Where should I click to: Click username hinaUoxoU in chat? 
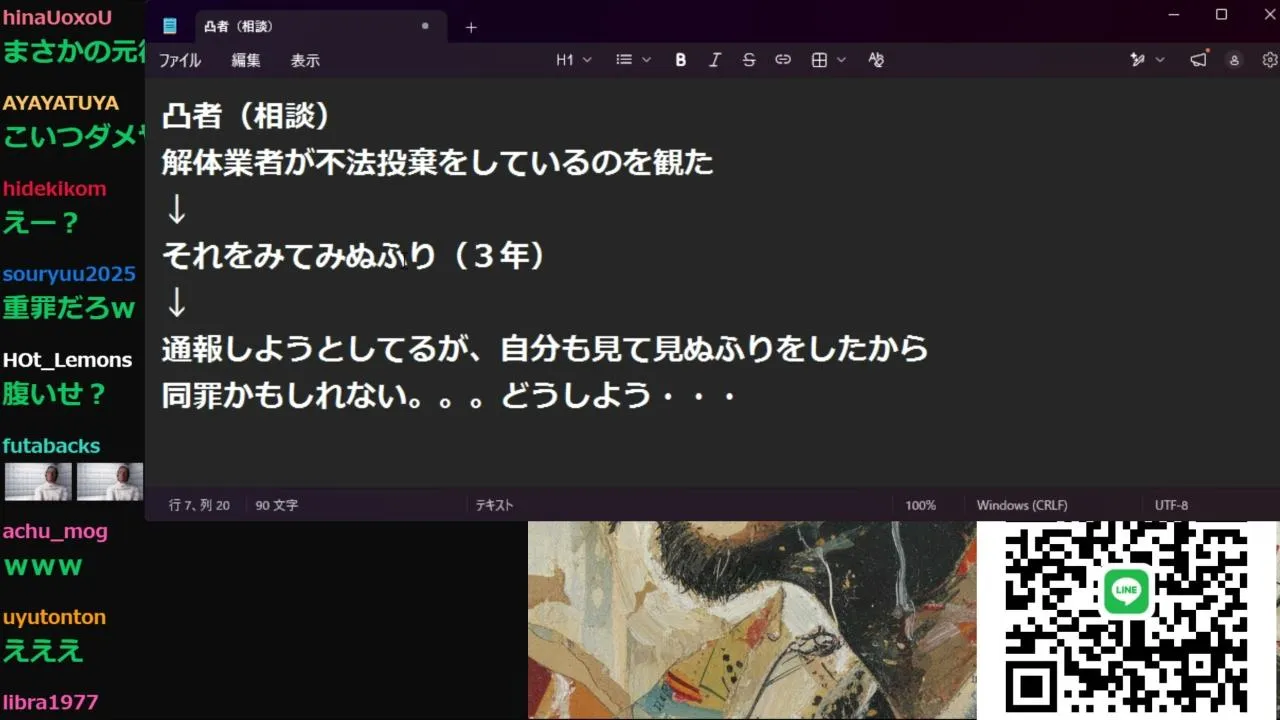tap(57, 17)
